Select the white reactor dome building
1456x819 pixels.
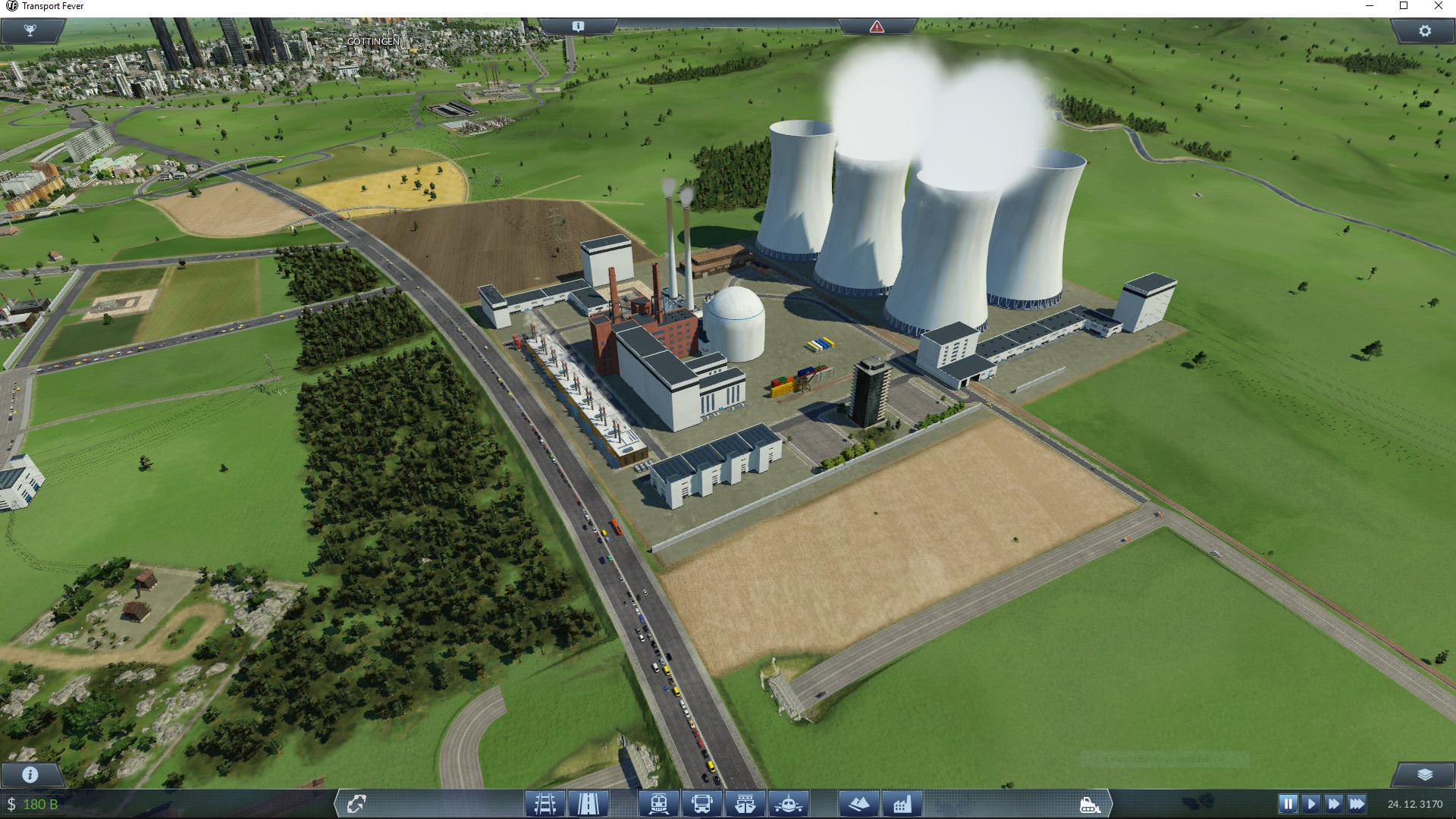pos(733,324)
